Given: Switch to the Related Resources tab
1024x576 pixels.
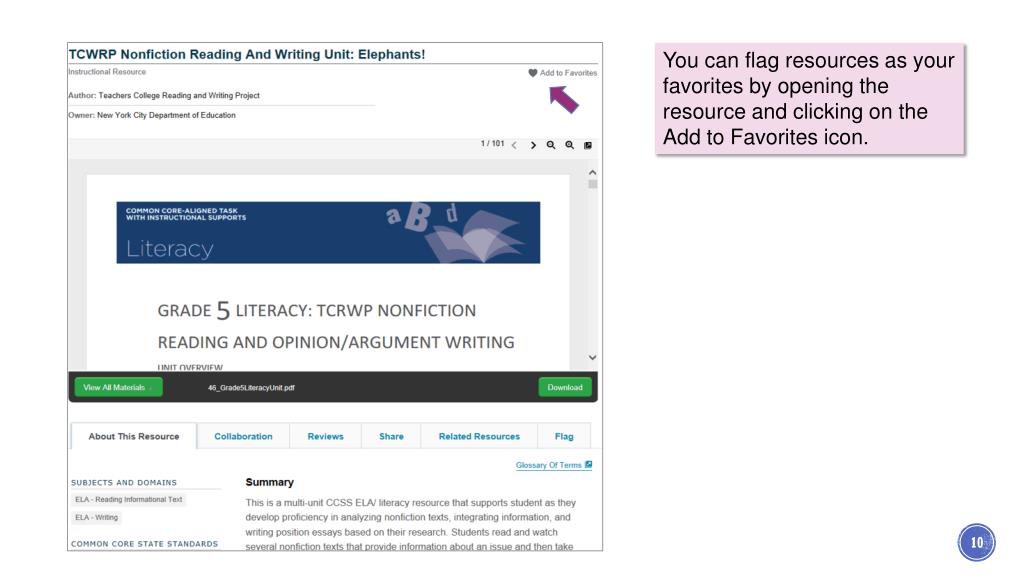Looking at the screenshot, I should point(479,436).
